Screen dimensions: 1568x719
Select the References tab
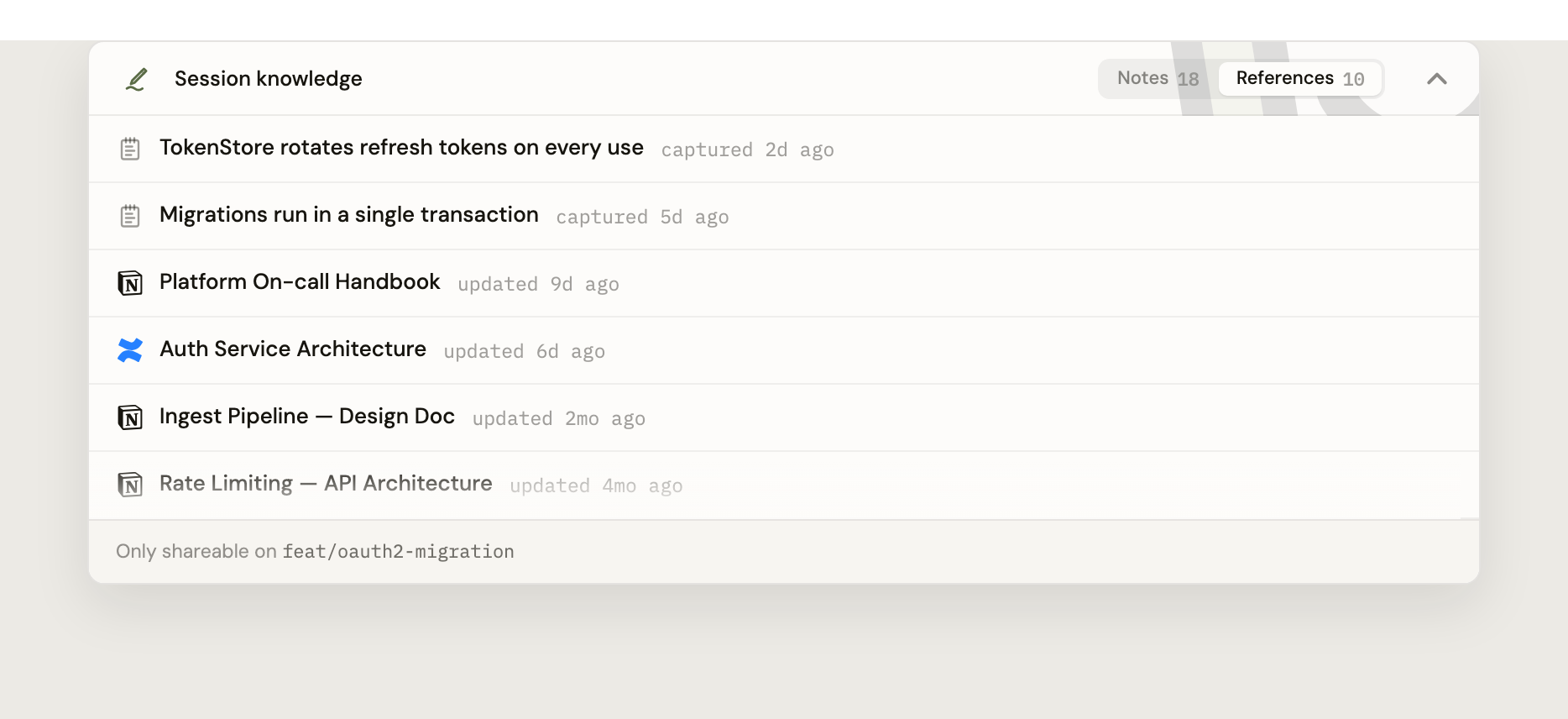tap(1300, 79)
